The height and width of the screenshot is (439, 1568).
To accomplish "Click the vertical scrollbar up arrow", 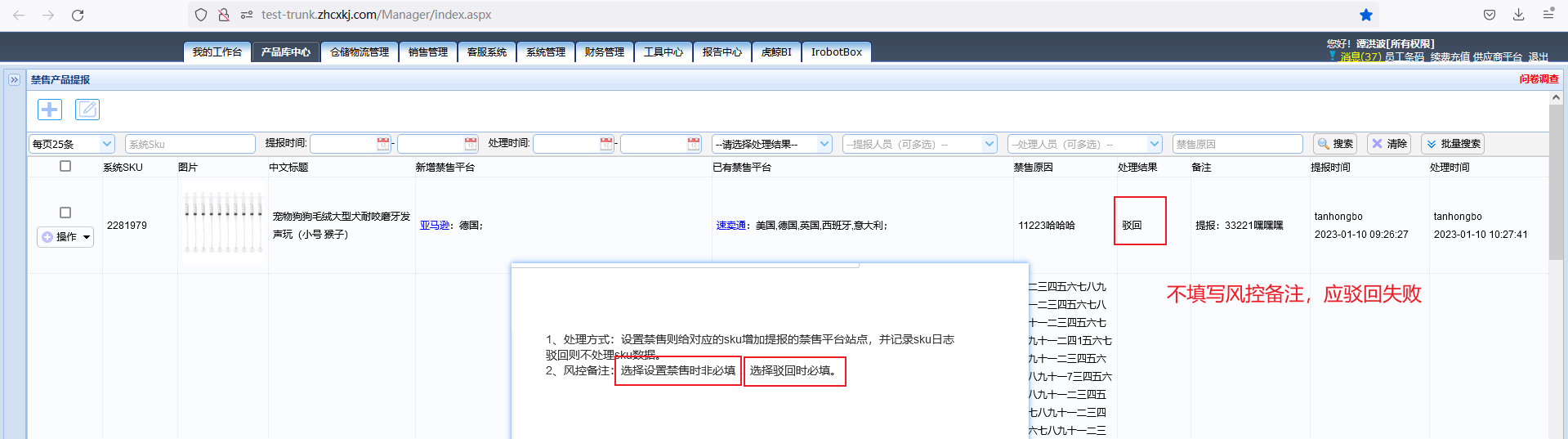I will pyautogui.click(x=1556, y=97).
